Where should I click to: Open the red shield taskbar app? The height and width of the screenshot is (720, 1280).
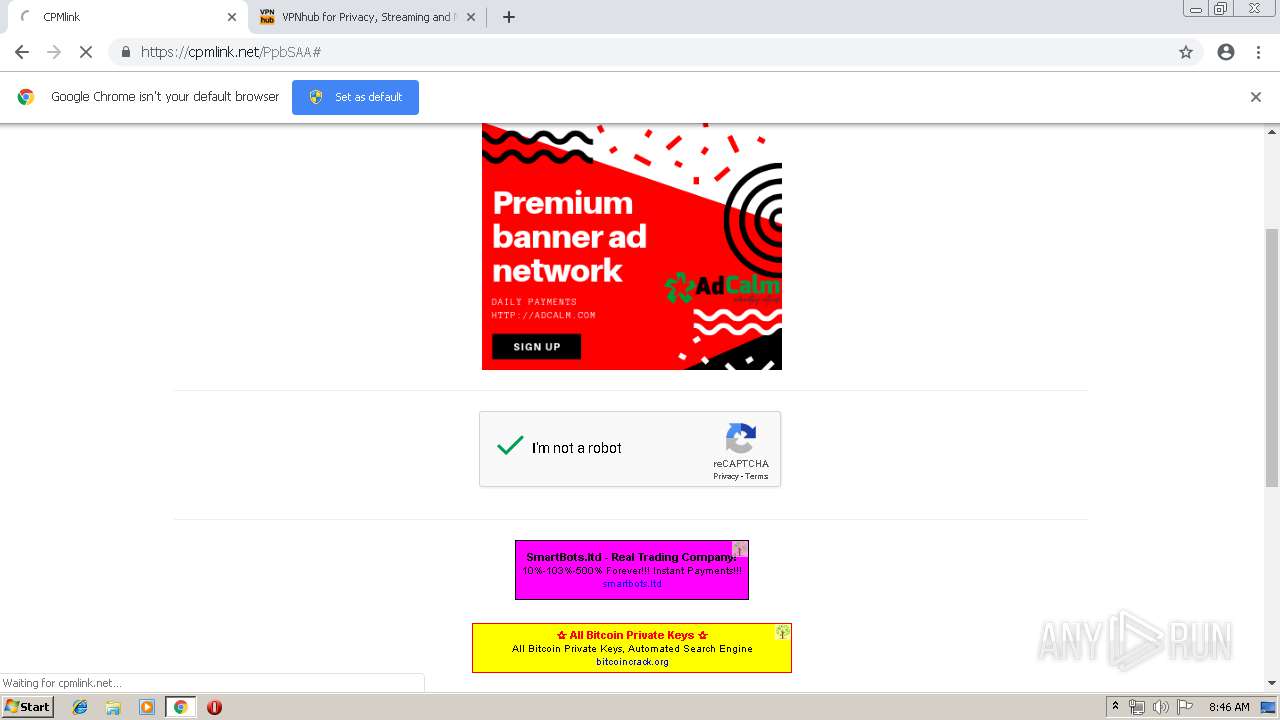point(214,707)
